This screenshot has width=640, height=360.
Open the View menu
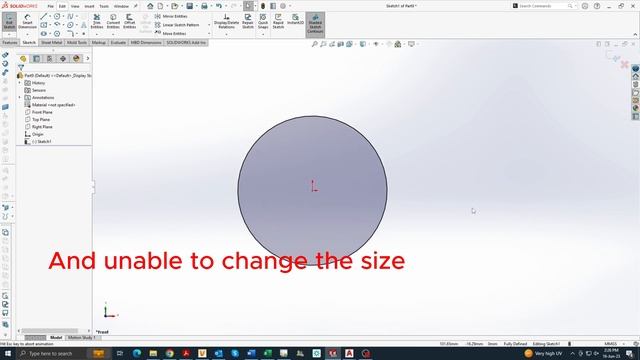click(x=75, y=7)
